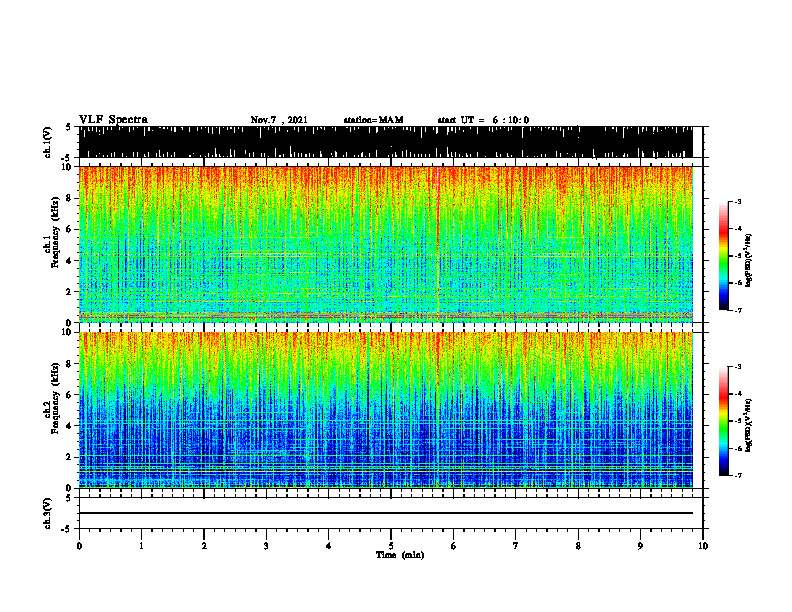Click the "Time (min)" axis label
The image size is (792, 612).
(x=400, y=555)
